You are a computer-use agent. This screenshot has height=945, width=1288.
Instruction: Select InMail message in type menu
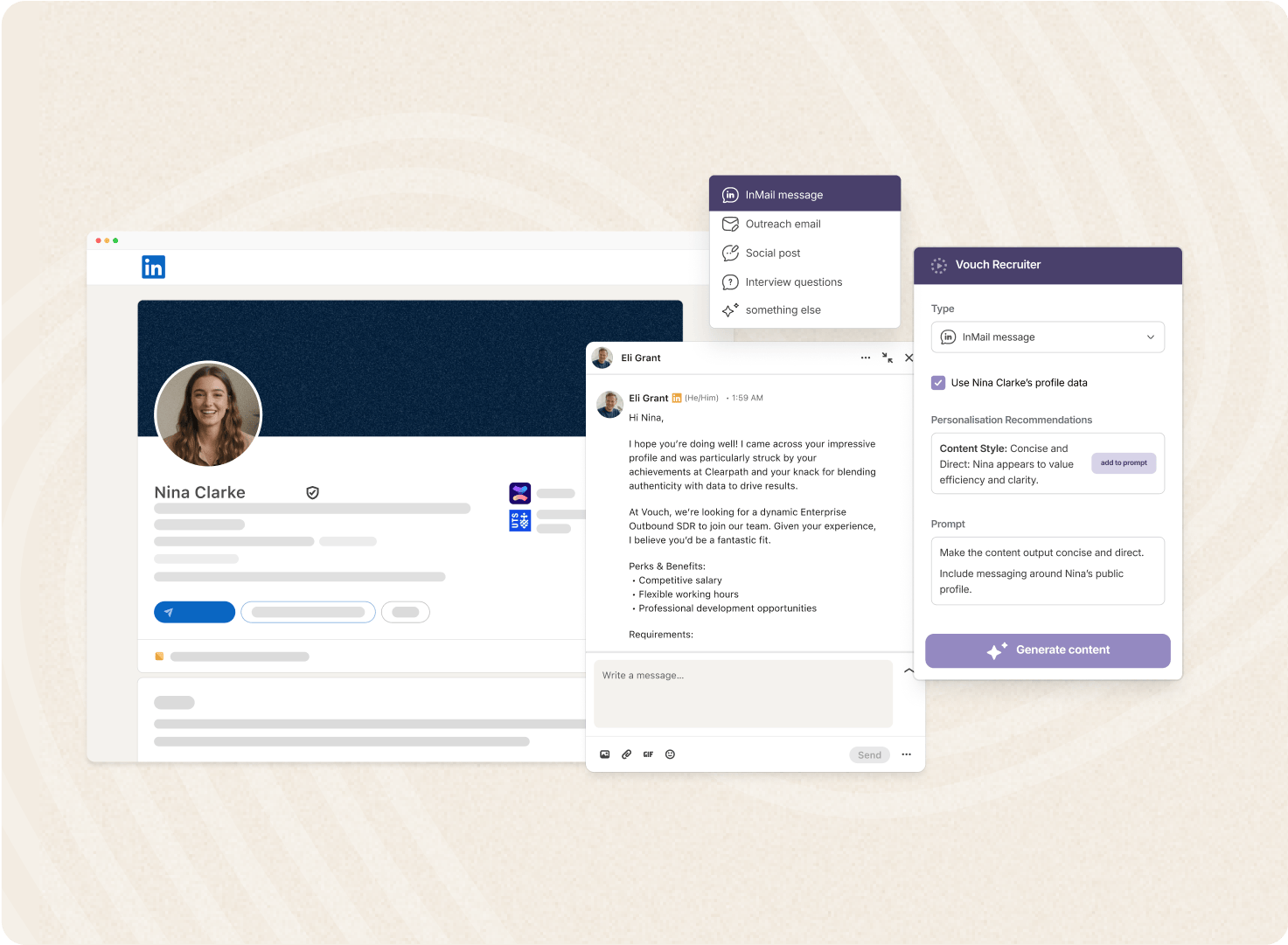click(x=804, y=194)
